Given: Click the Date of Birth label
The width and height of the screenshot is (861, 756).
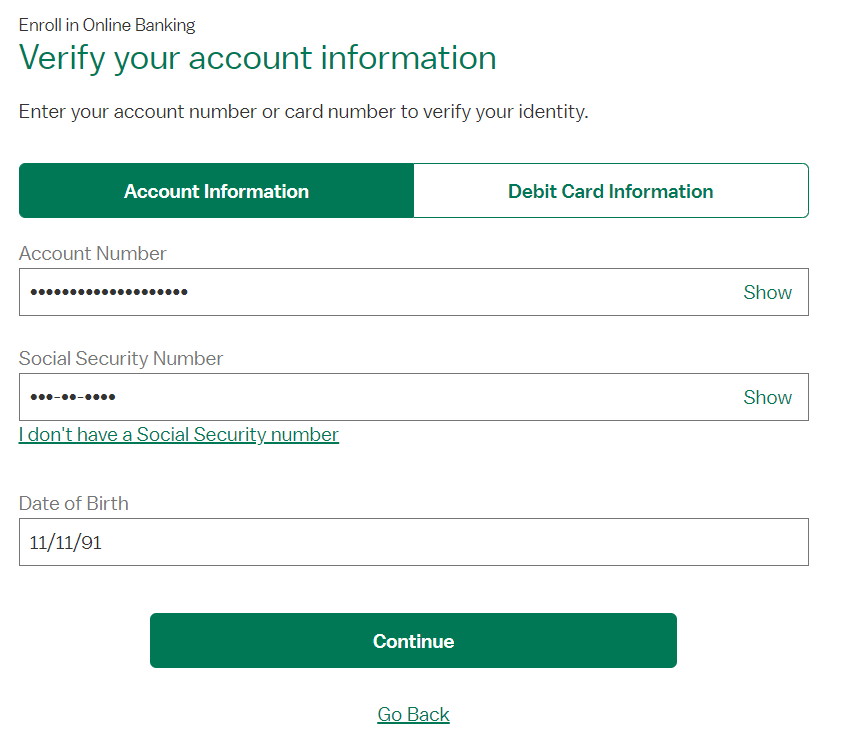Looking at the screenshot, I should click(74, 503).
